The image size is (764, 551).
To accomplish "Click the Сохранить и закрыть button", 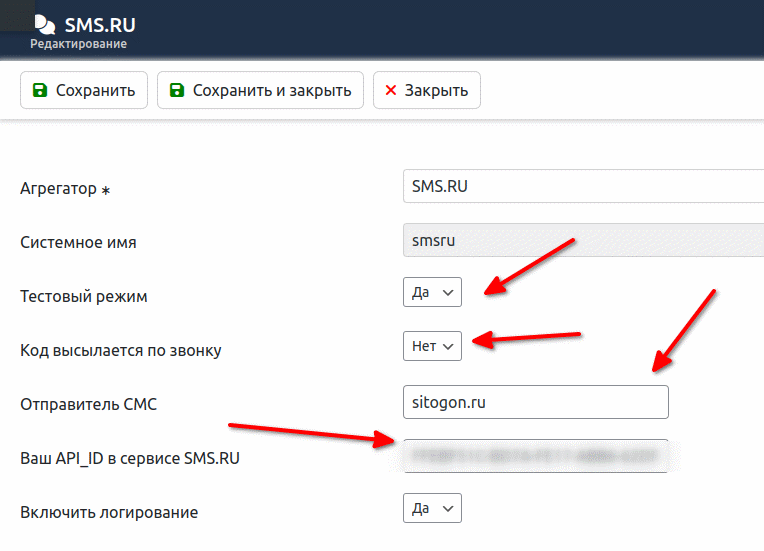I will pos(260,90).
